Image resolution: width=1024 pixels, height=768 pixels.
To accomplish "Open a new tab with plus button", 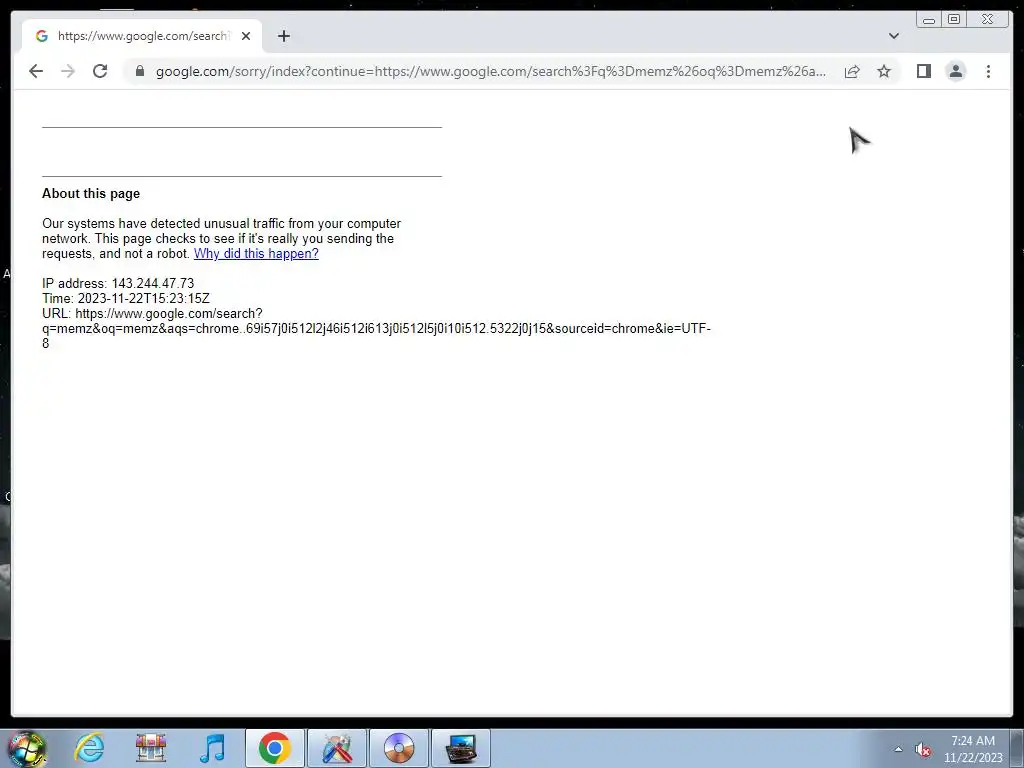I will point(283,36).
